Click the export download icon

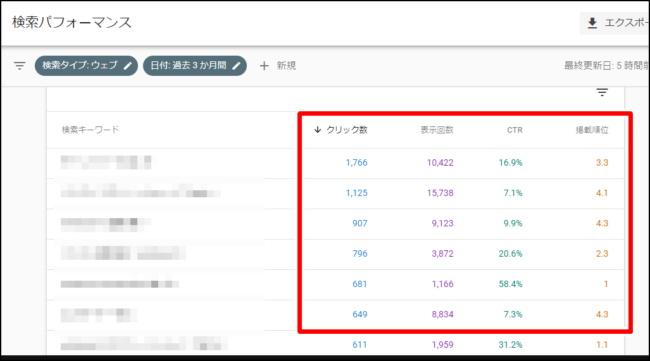pyautogui.click(x=592, y=23)
